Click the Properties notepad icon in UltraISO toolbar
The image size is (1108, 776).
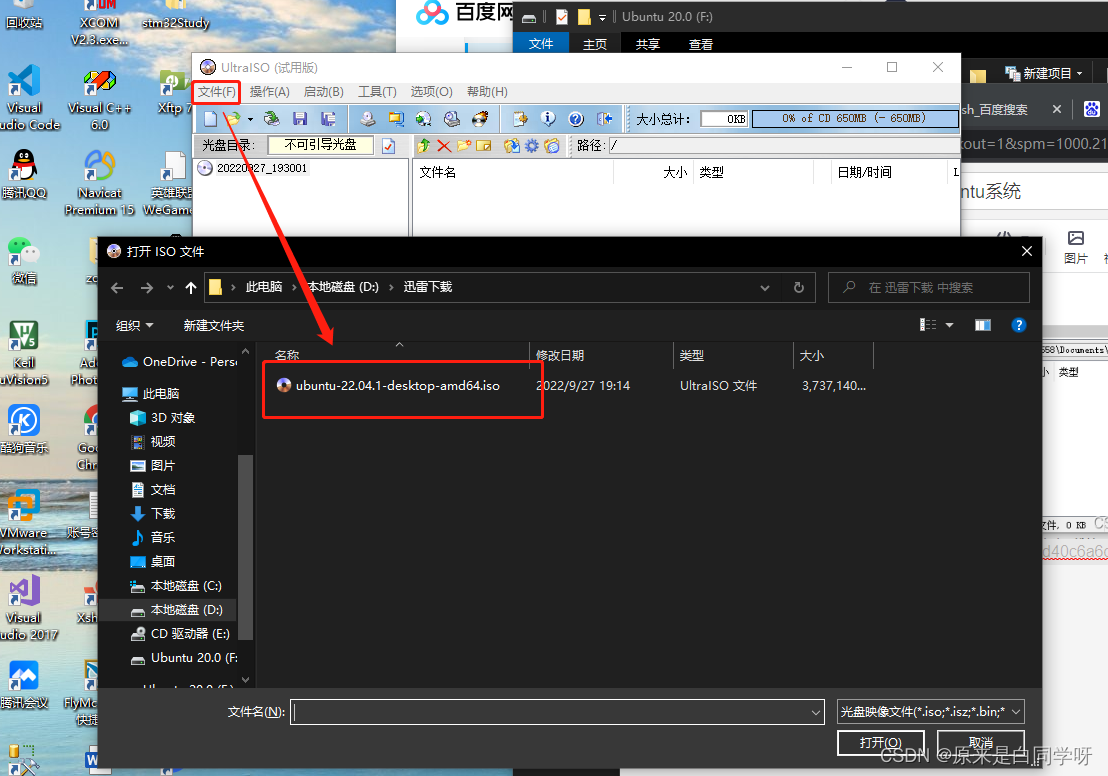(x=520, y=119)
